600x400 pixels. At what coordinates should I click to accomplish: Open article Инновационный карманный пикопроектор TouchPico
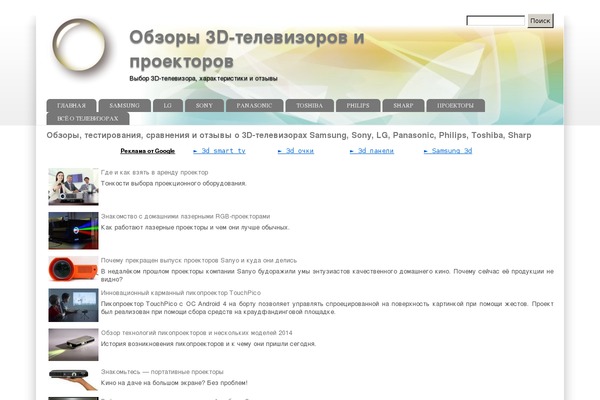pos(181,293)
